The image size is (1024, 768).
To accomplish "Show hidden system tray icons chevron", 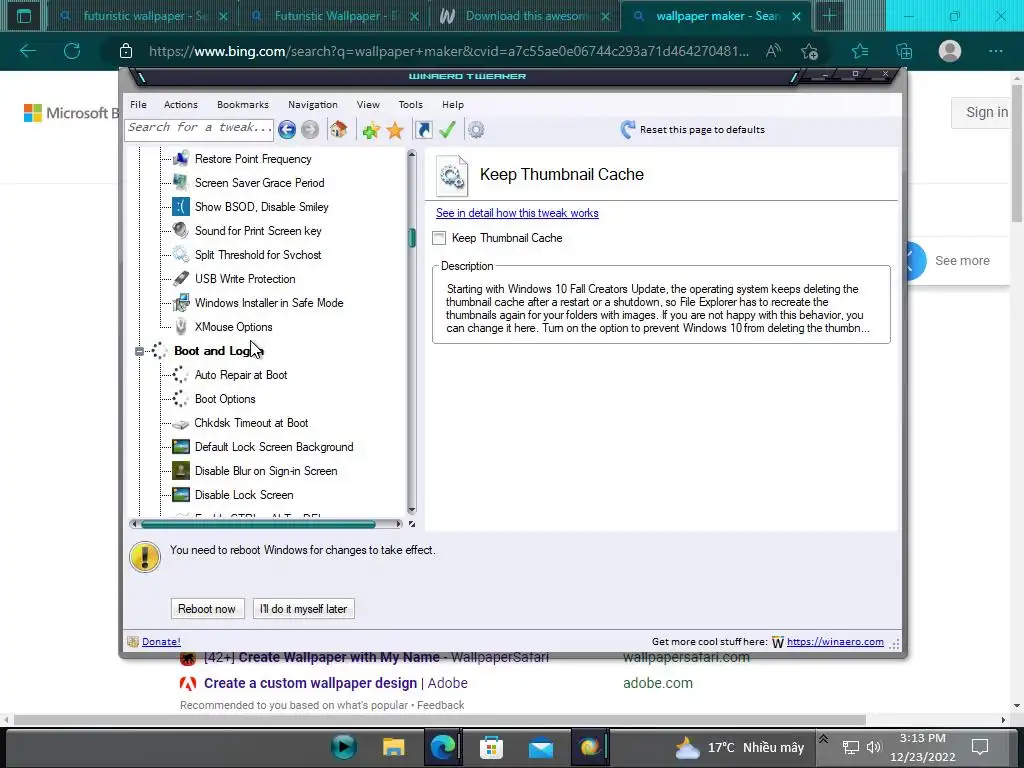I will (823, 739).
